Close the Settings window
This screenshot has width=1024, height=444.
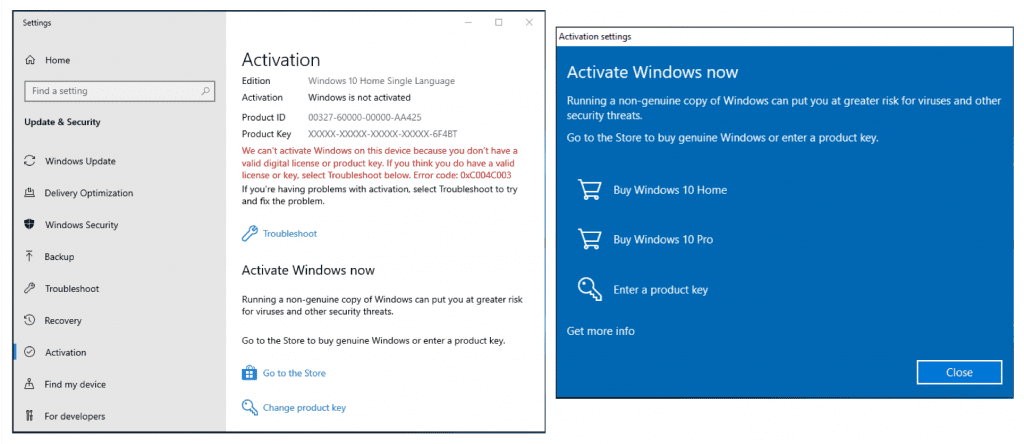coord(529,23)
